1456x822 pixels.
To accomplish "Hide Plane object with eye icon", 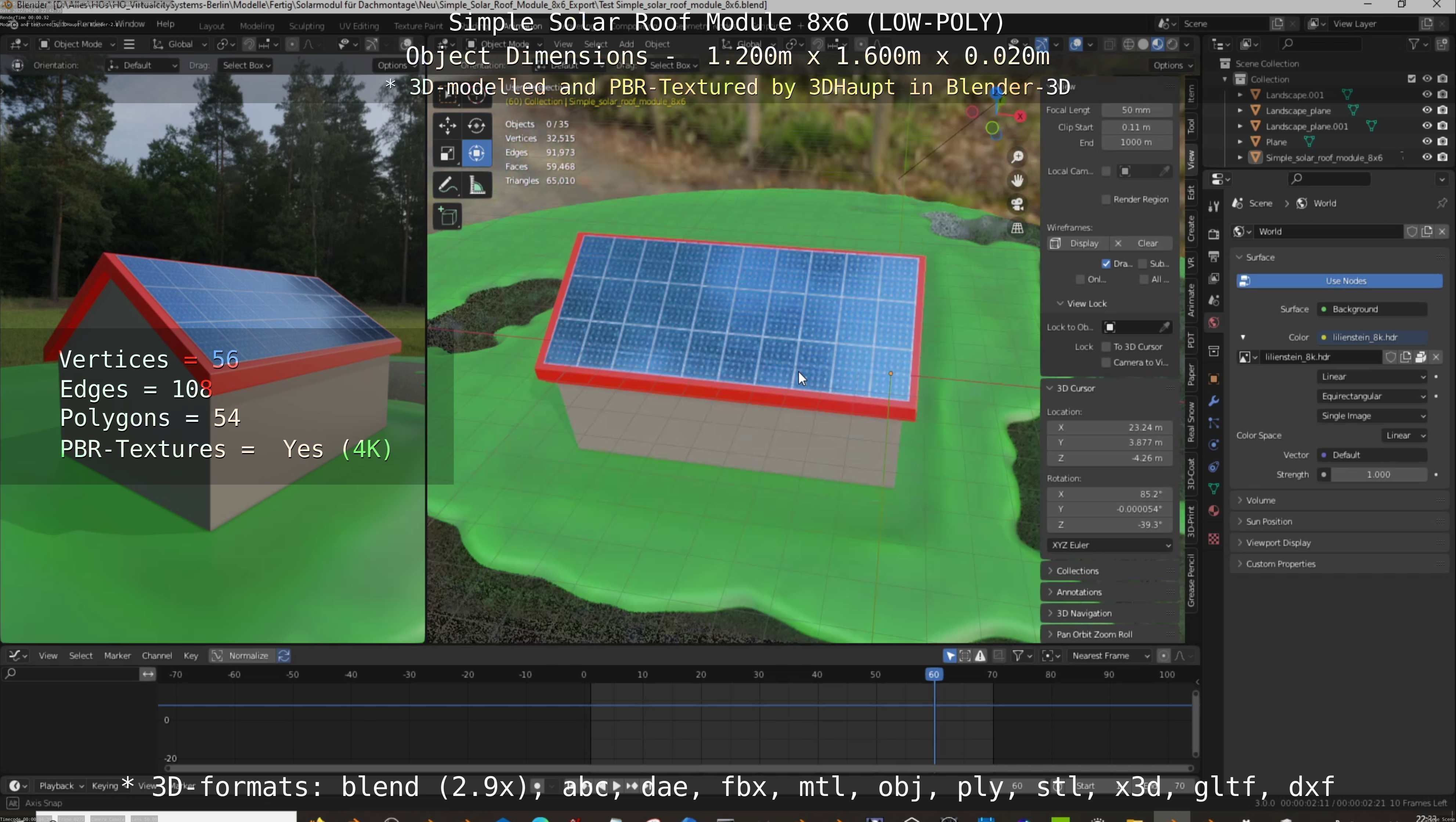I will [1427, 142].
